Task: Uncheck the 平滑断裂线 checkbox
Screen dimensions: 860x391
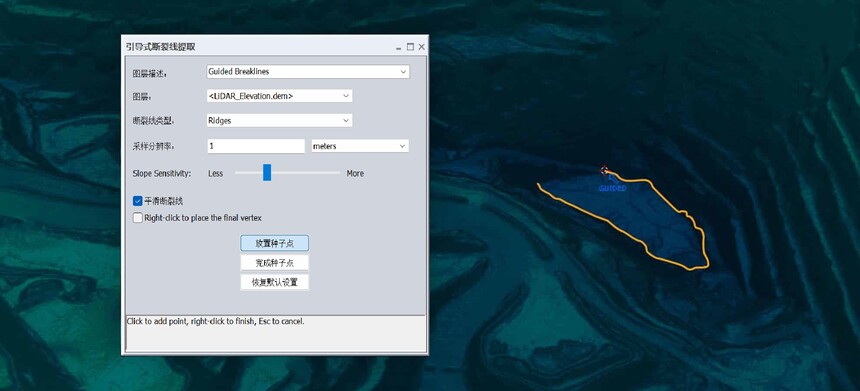Action: click(x=138, y=201)
